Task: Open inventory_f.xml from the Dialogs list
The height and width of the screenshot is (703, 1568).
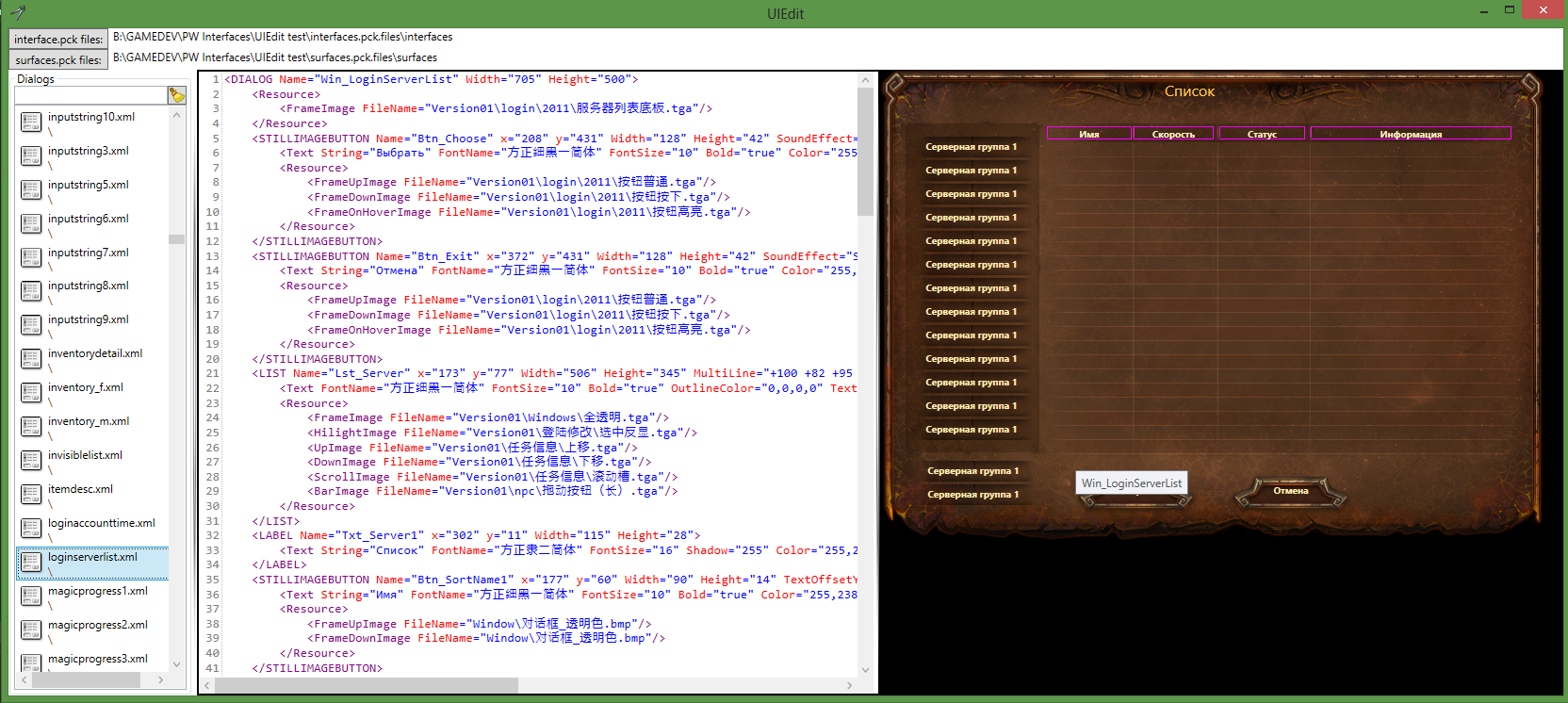Action: (85, 387)
